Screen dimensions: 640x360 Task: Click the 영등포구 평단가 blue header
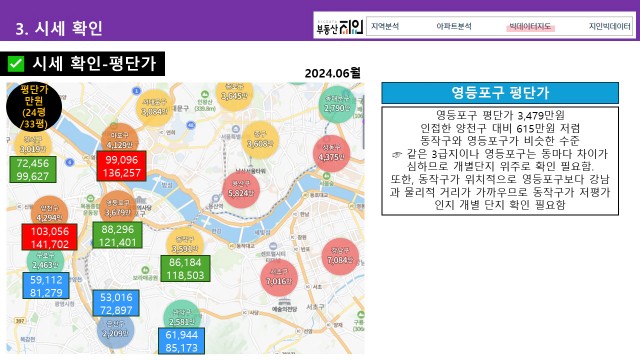[500, 93]
